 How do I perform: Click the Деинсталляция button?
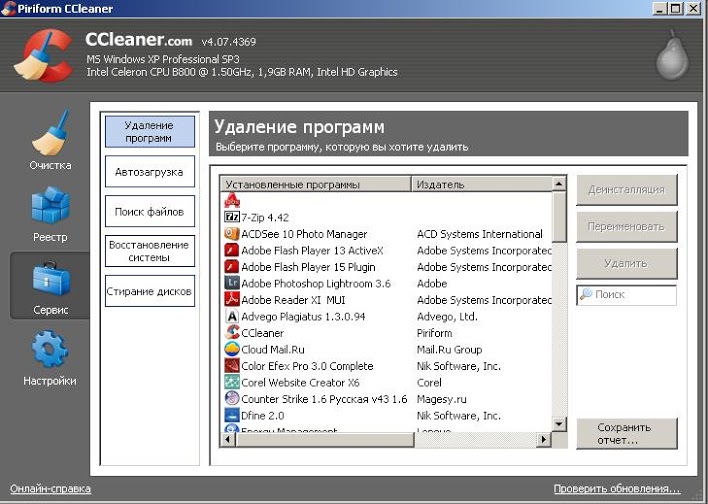tap(627, 190)
